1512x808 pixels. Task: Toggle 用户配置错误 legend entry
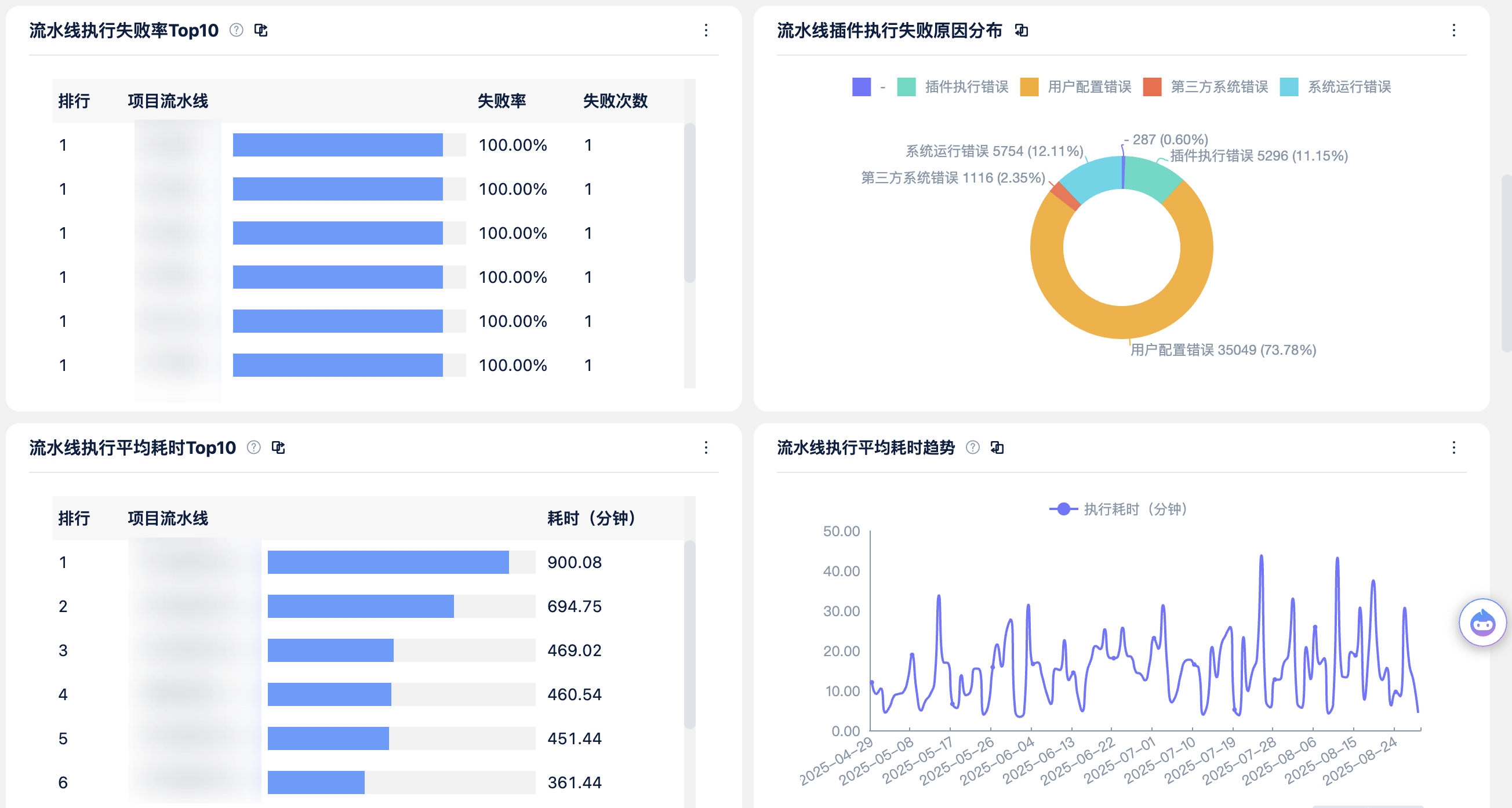point(1089,87)
